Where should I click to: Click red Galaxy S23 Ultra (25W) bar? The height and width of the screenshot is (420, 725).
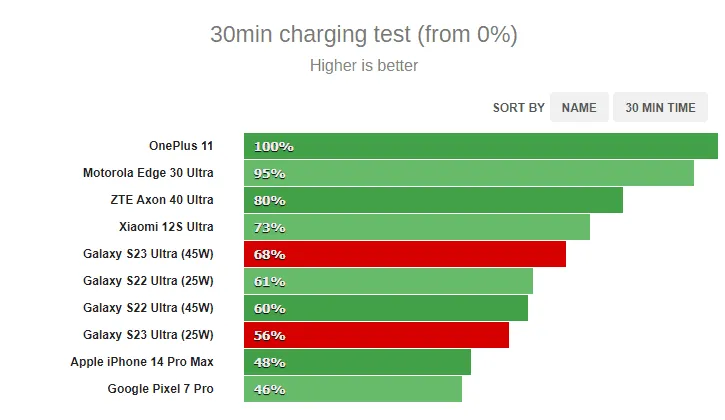pos(376,335)
